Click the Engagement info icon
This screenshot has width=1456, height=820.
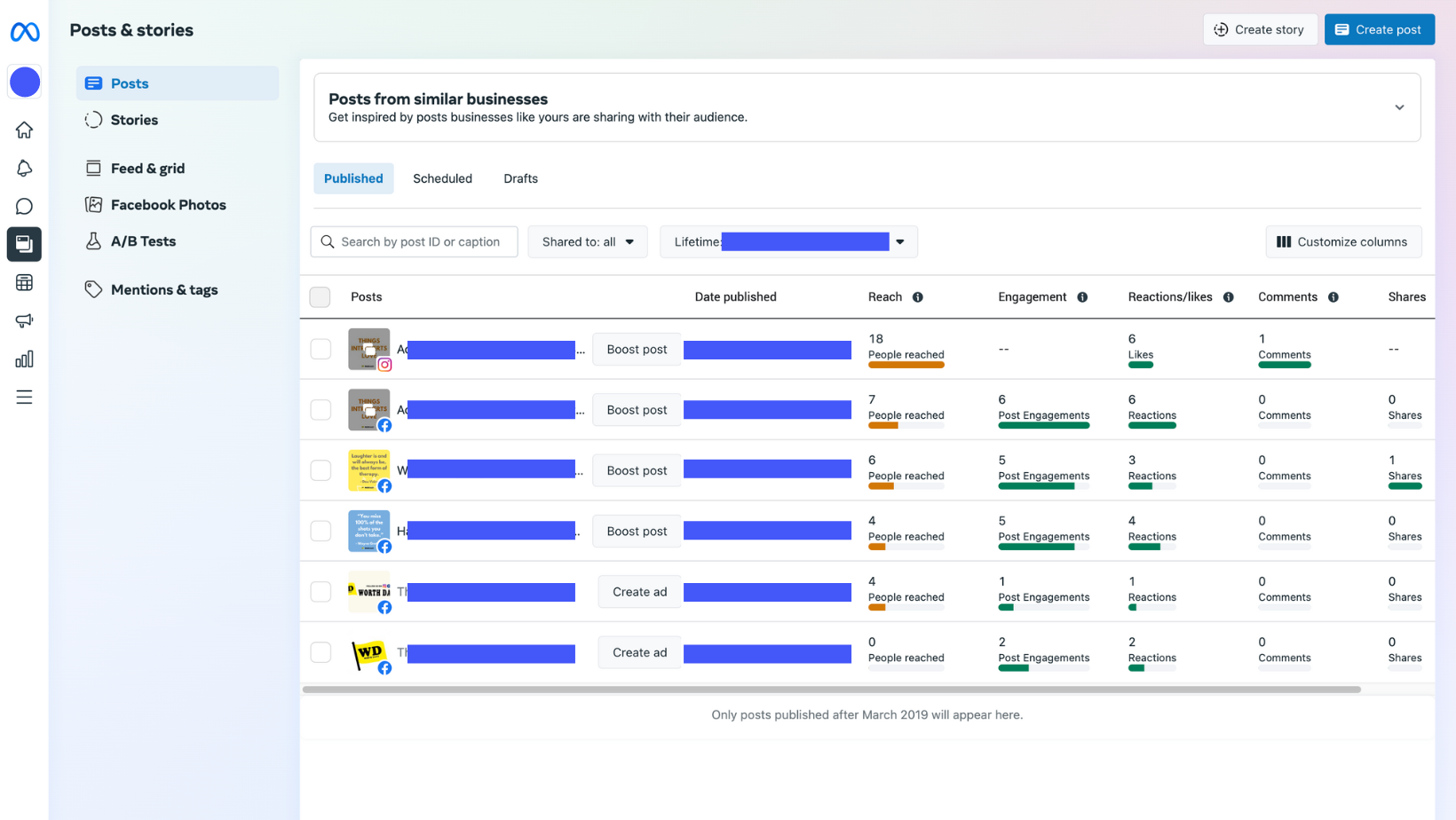1082,297
